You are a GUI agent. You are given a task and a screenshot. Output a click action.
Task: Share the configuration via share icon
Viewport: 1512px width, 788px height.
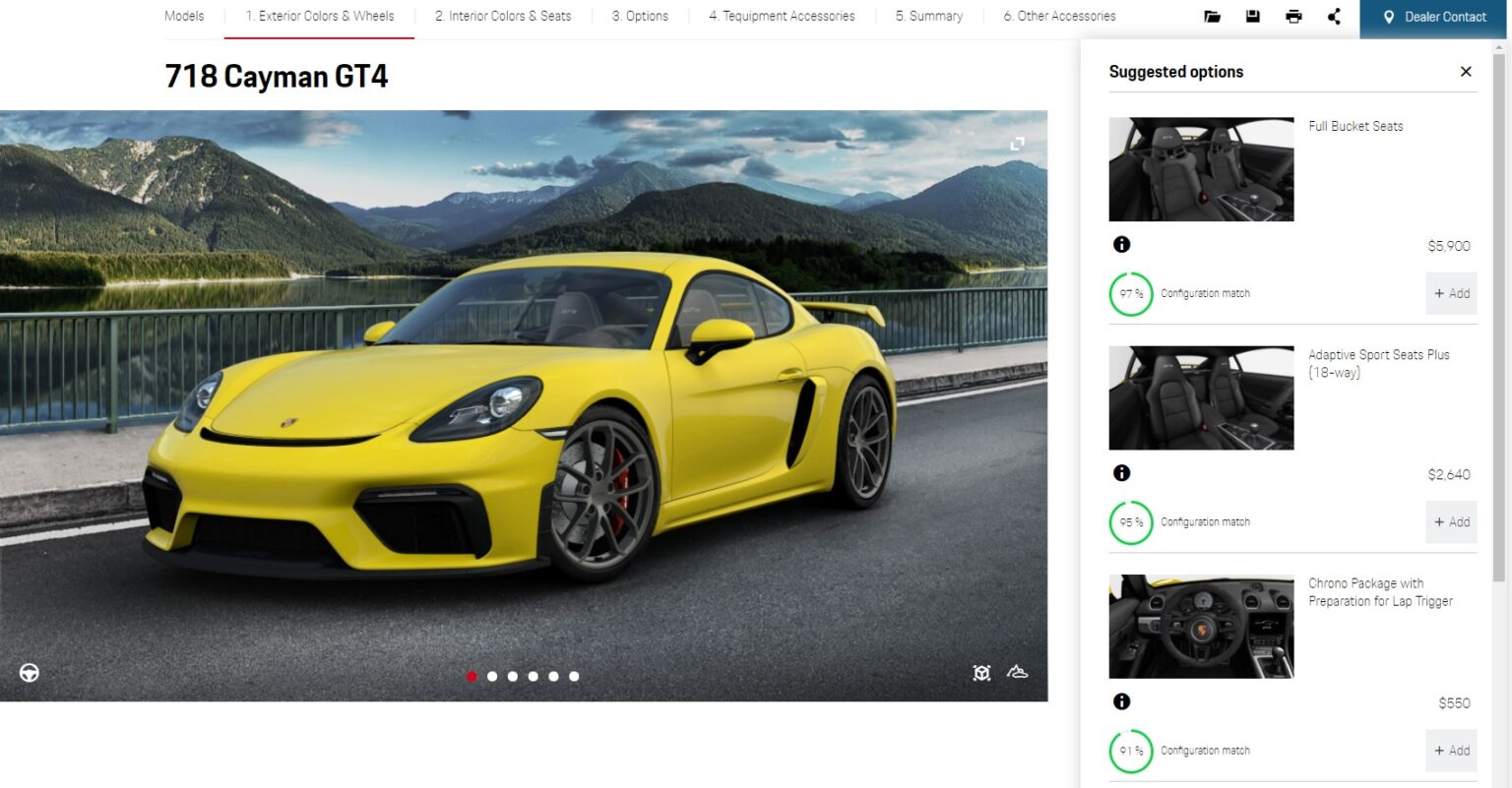coord(1334,16)
